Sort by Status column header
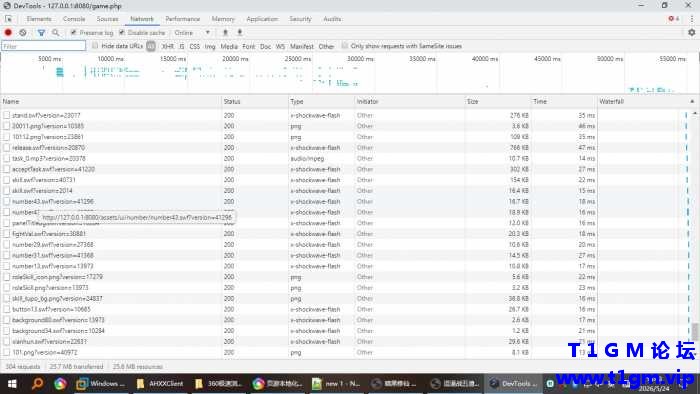This screenshot has width=700, height=394. pos(255,102)
